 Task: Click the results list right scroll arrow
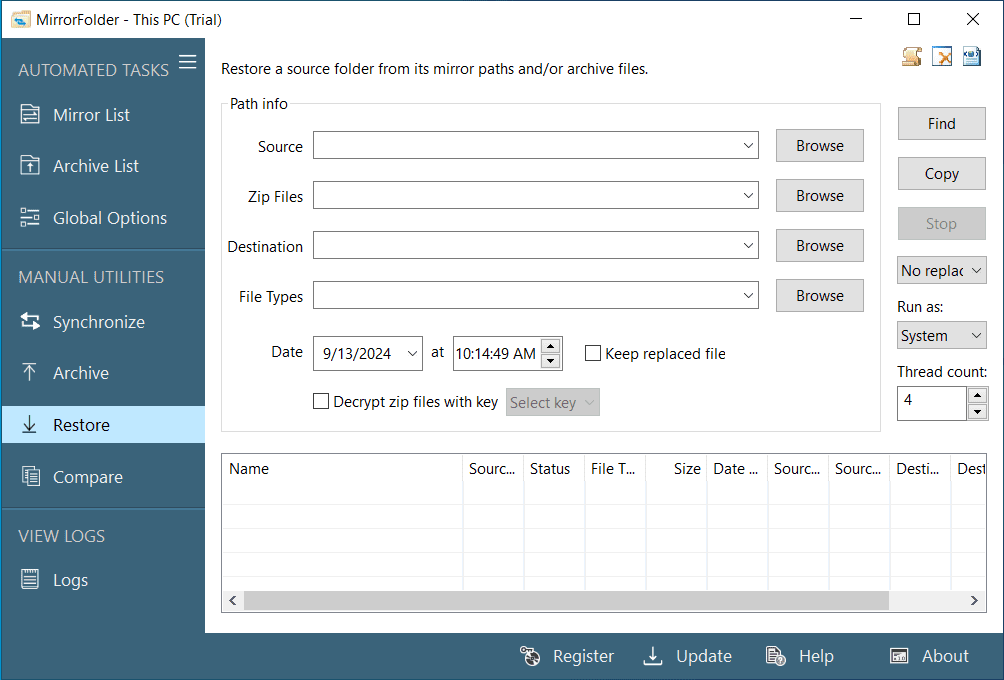974,601
